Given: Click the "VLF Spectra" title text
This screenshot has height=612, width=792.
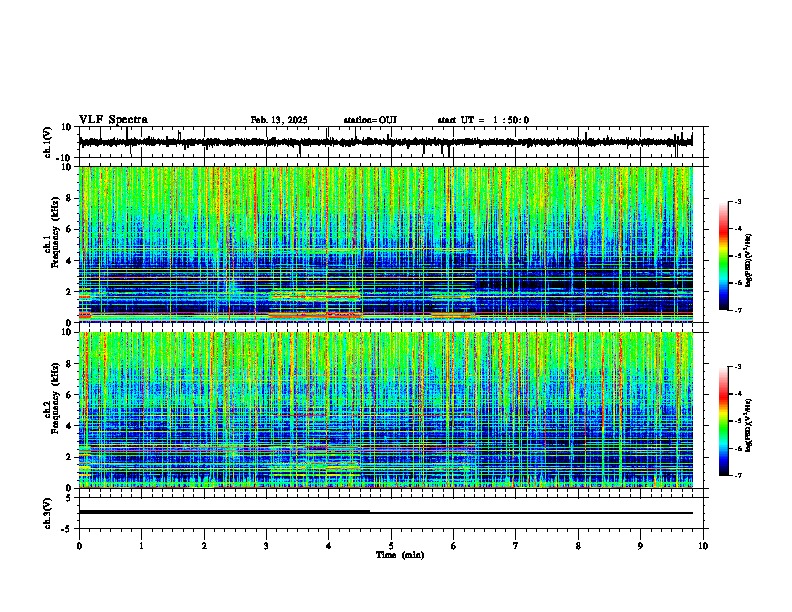Looking at the screenshot, I should [113, 120].
